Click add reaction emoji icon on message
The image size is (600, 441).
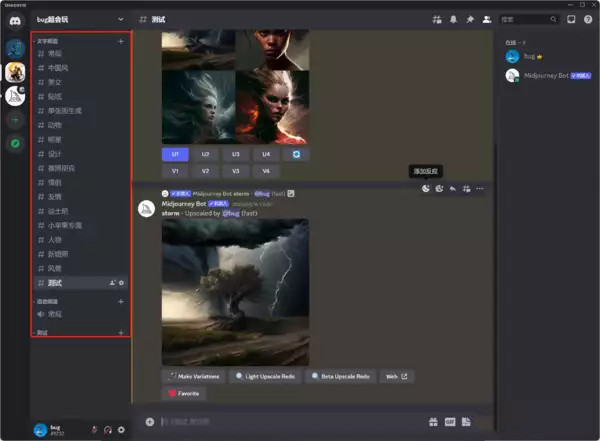point(426,188)
